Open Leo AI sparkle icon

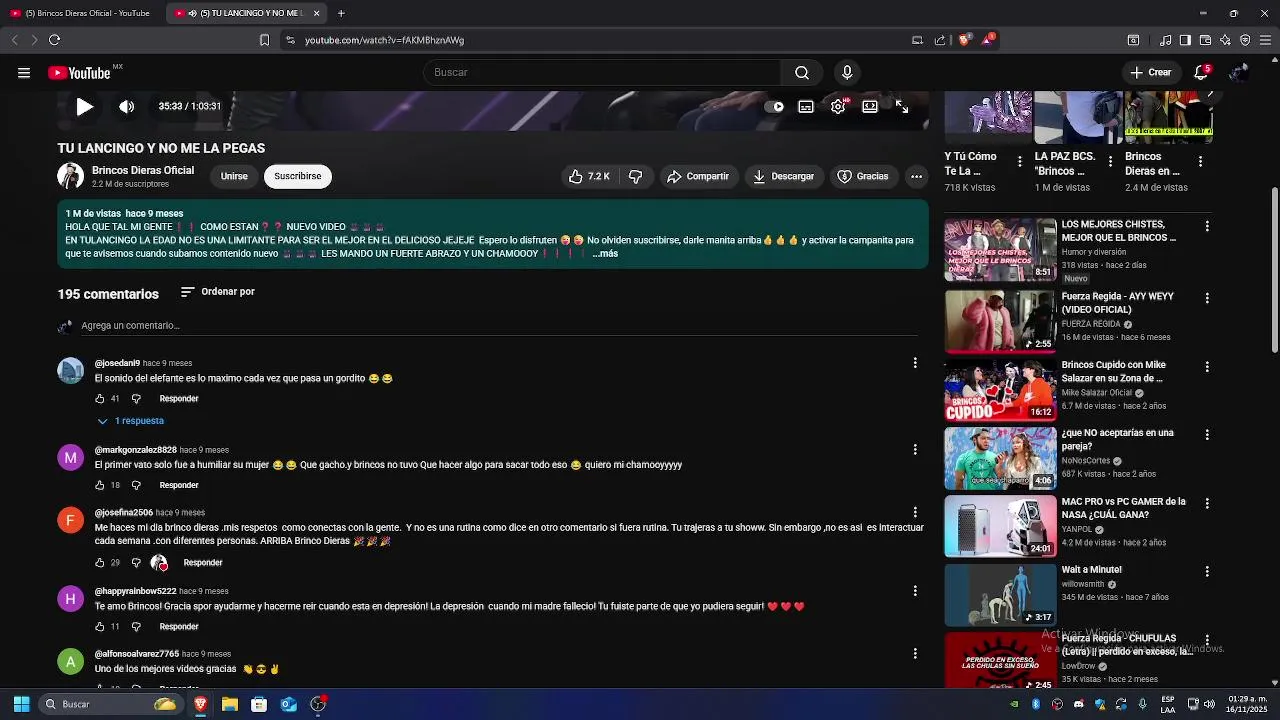1225,40
